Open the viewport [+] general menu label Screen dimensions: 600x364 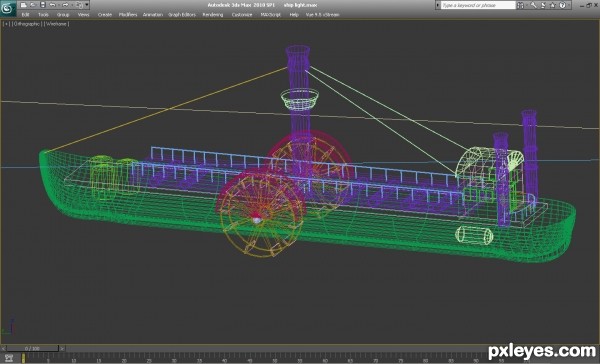[x=6, y=24]
